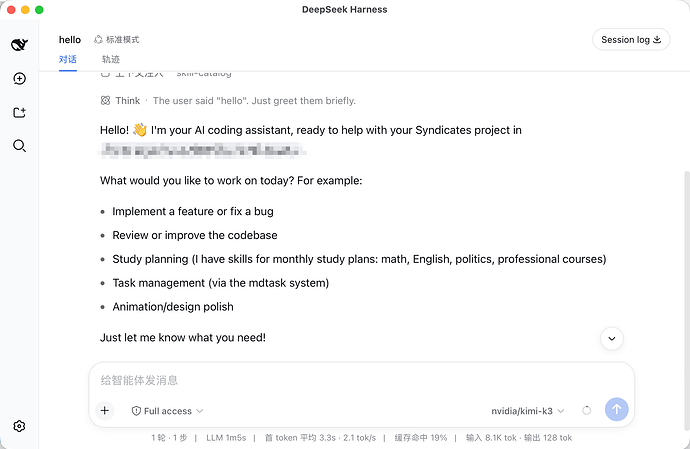Jump to bottom with chevron-down button
This screenshot has height=449, width=690.
tap(612, 339)
